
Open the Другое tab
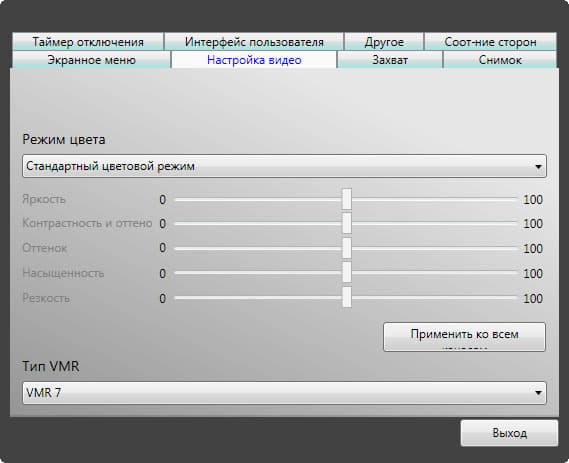(384, 42)
